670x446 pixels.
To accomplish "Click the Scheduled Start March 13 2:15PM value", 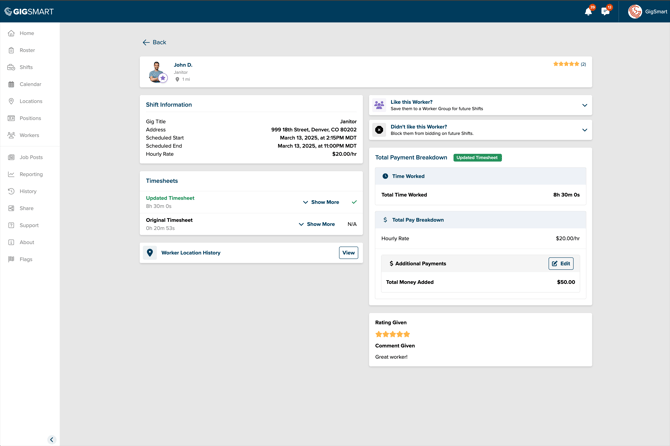I will (318, 138).
